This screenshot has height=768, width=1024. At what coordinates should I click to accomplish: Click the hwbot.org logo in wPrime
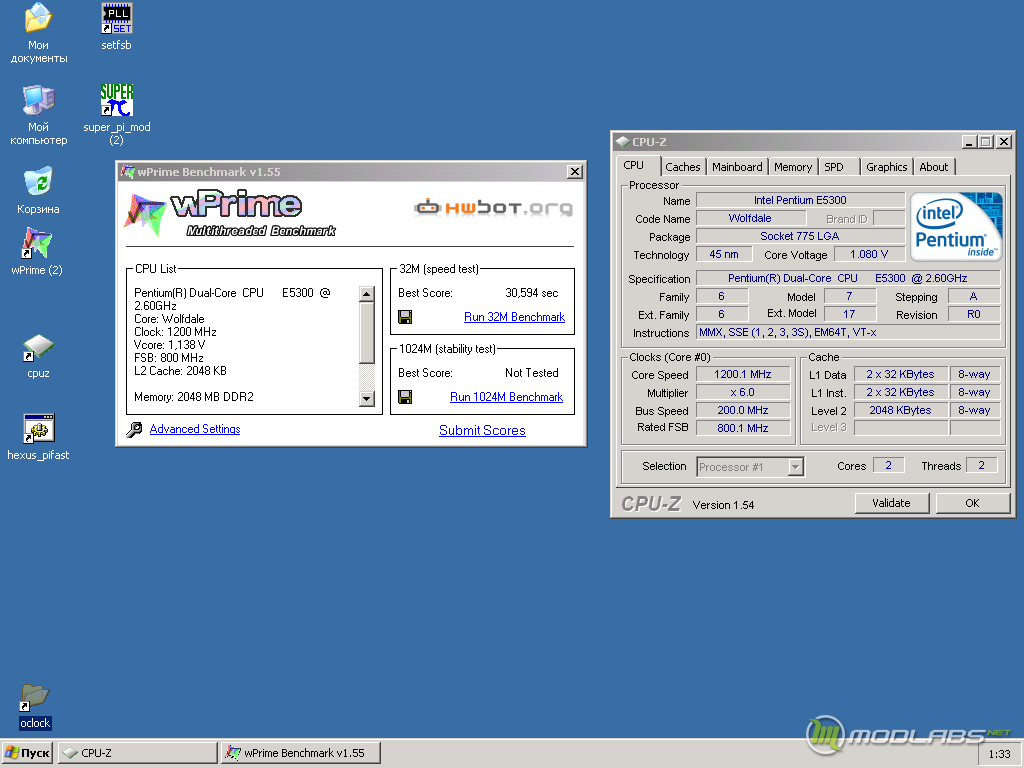click(x=493, y=208)
